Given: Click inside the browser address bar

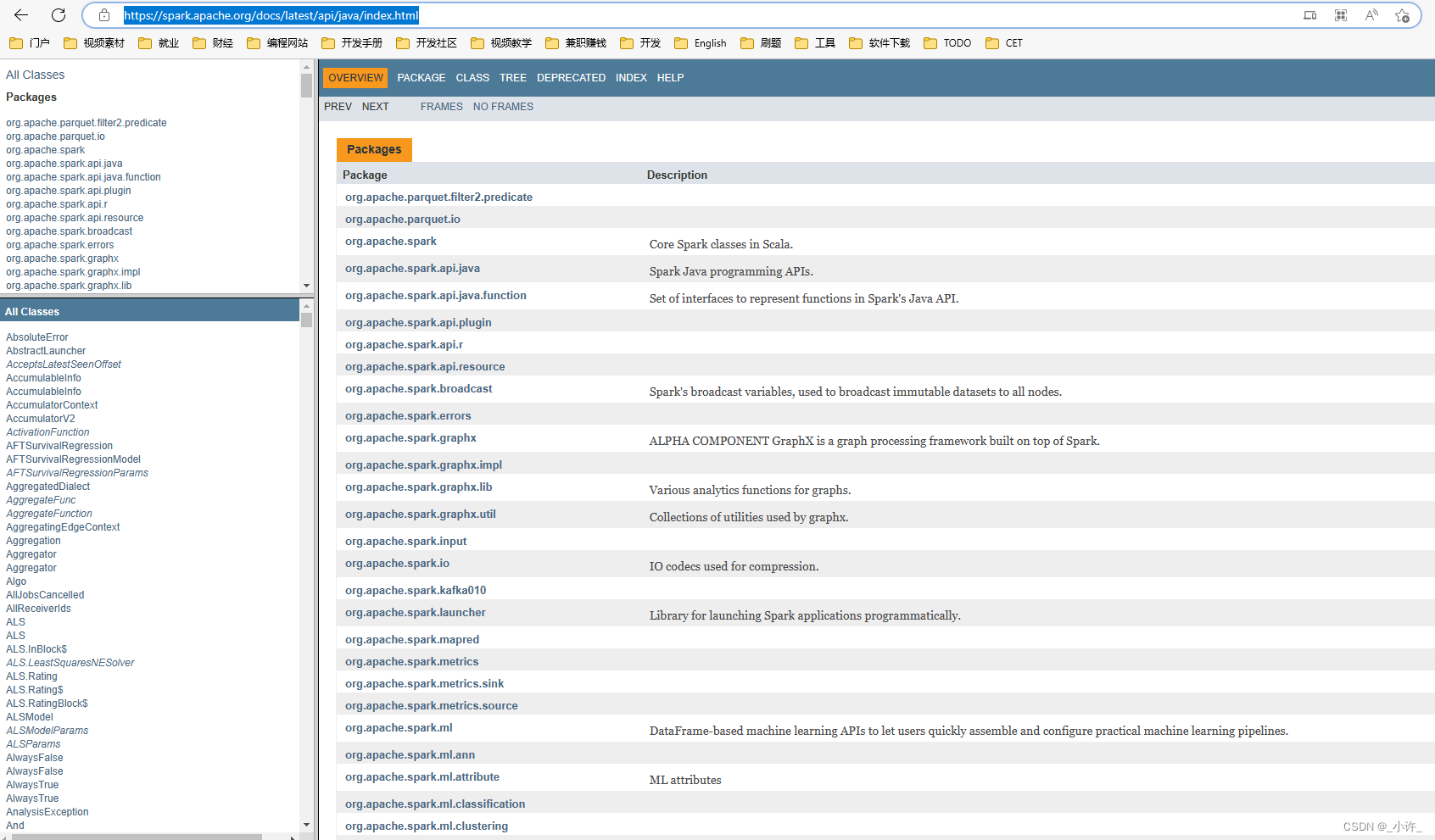Looking at the screenshot, I should (x=594, y=14).
